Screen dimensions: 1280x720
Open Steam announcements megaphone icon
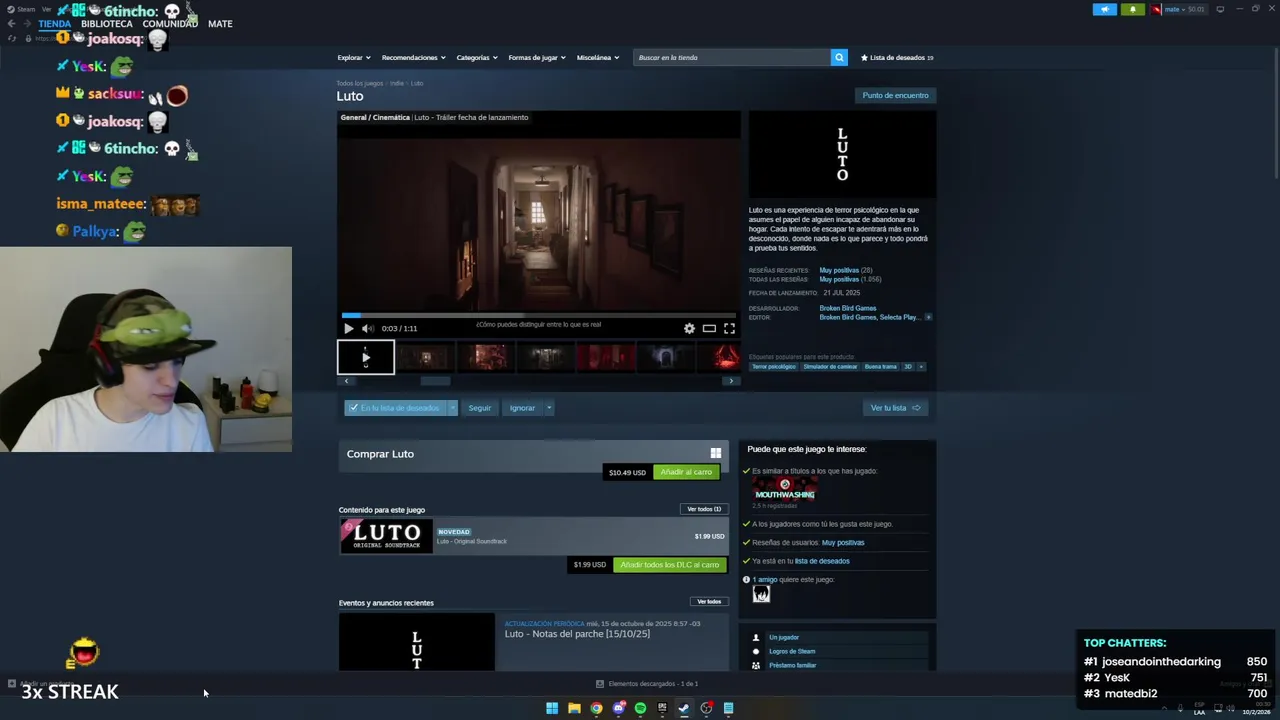1105,9
